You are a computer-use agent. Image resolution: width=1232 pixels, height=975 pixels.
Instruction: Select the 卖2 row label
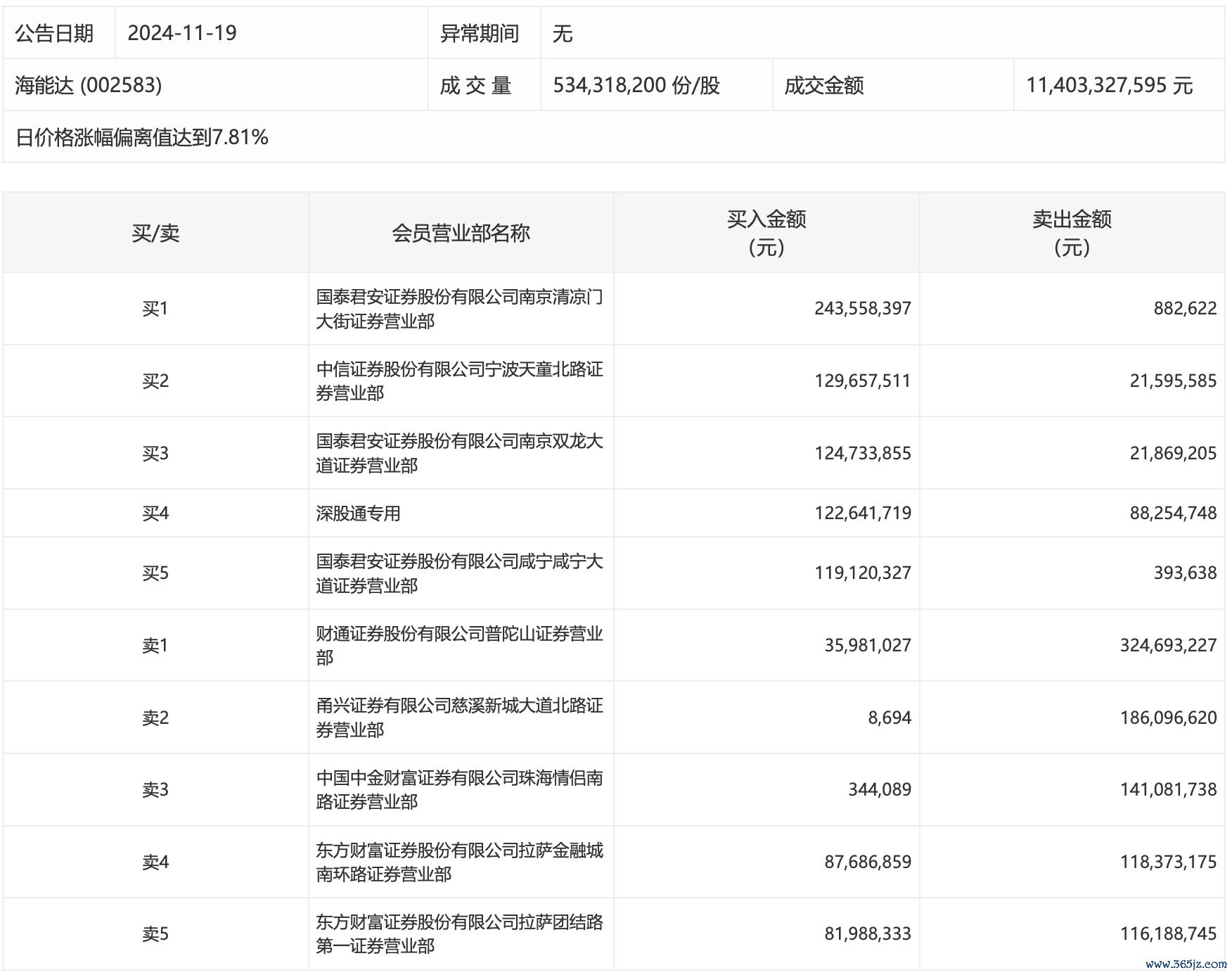pos(155,718)
